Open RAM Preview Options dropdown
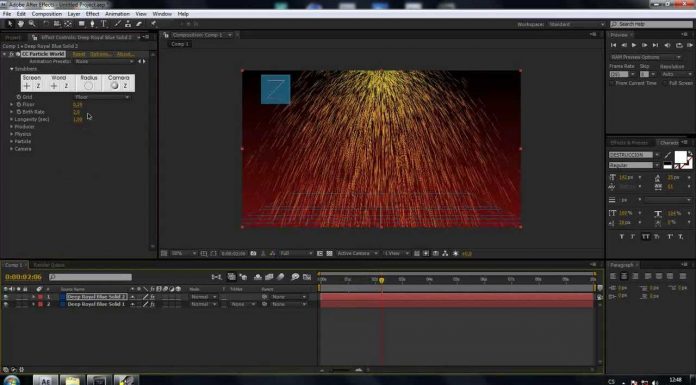Viewport: 696px width, 385px height. pyautogui.click(x=645, y=57)
